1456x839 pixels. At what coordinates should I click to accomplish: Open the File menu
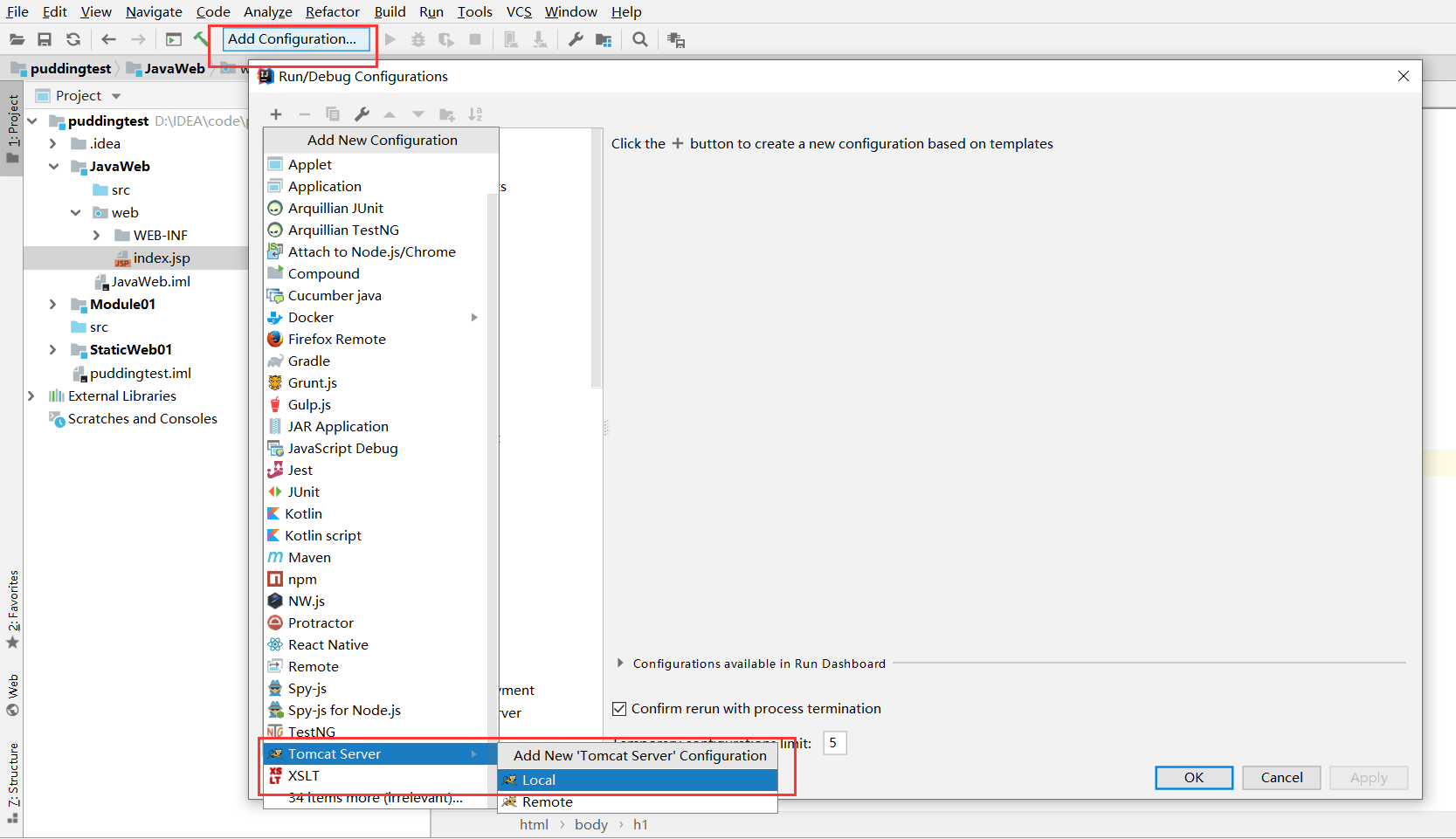tap(17, 11)
